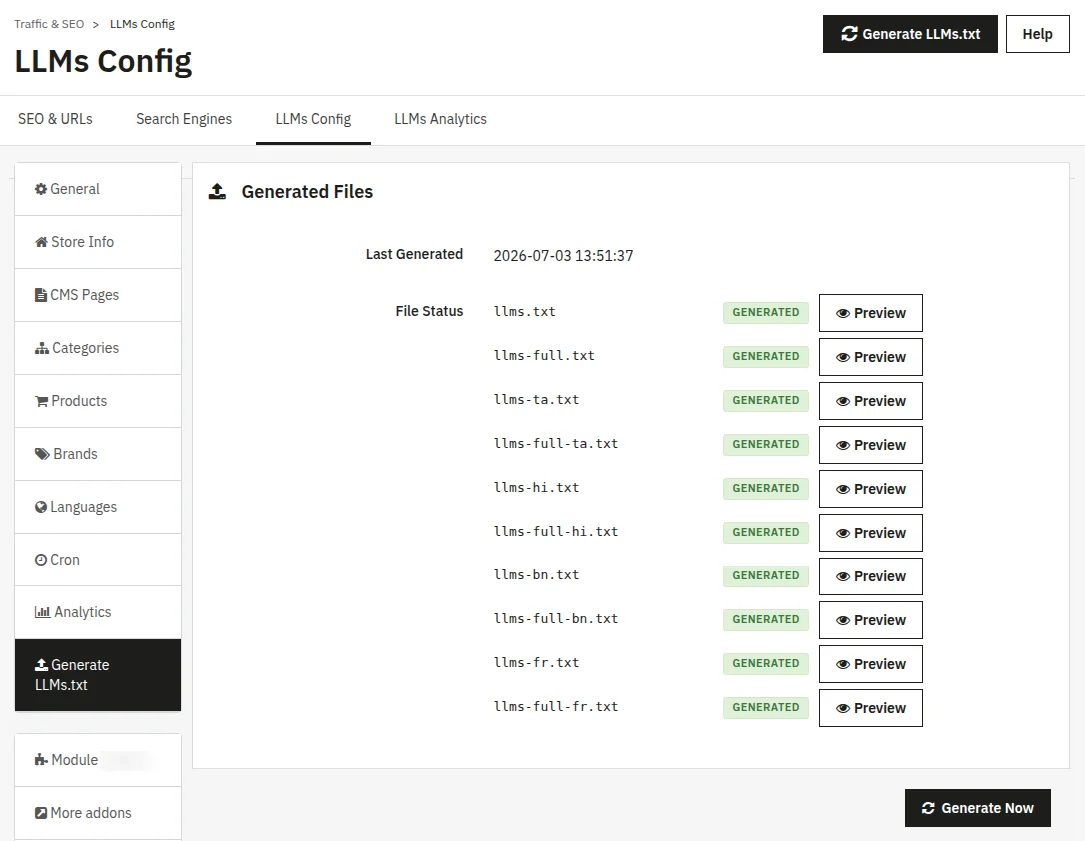
Task: Click the eye icon for llms-full-ta.txt
Action: click(842, 445)
